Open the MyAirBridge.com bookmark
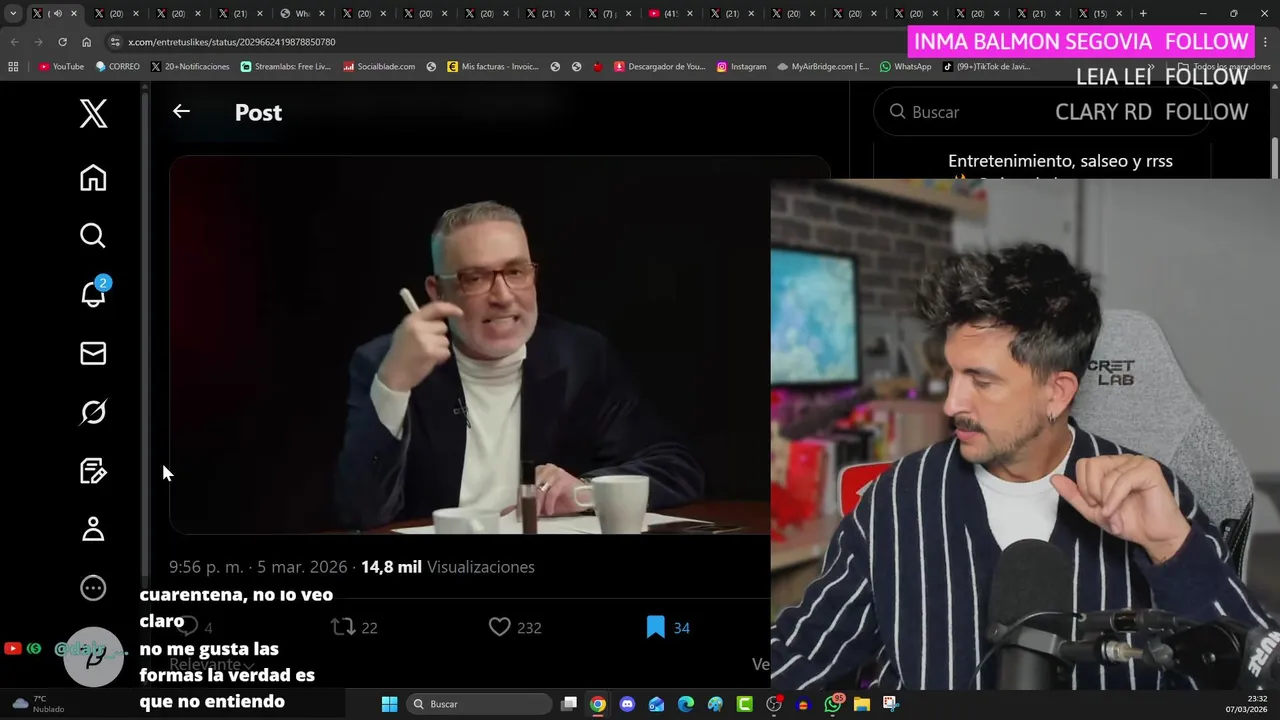The width and height of the screenshot is (1280, 720). pos(823,66)
